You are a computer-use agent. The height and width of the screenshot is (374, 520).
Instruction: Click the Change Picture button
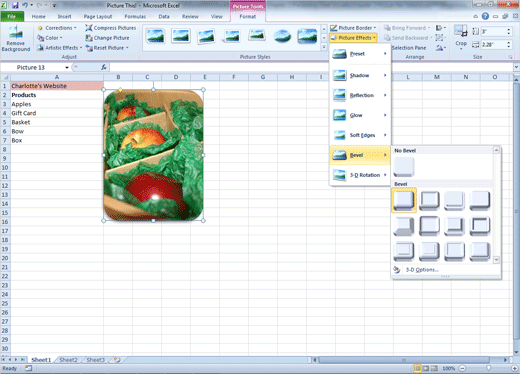[x=107, y=38]
